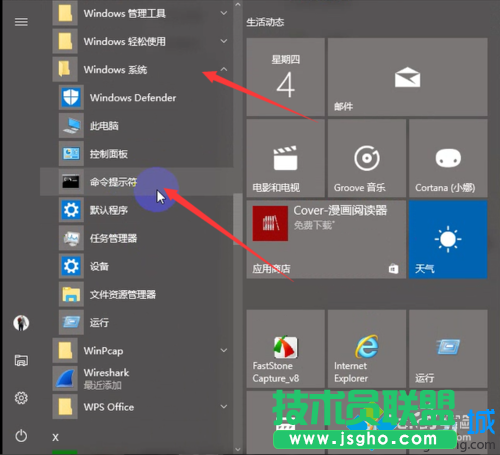Image resolution: width=500 pixels, height=455 pixels.
Task: Open the 星期四 4 calendar tile
Action: point(285,77)
